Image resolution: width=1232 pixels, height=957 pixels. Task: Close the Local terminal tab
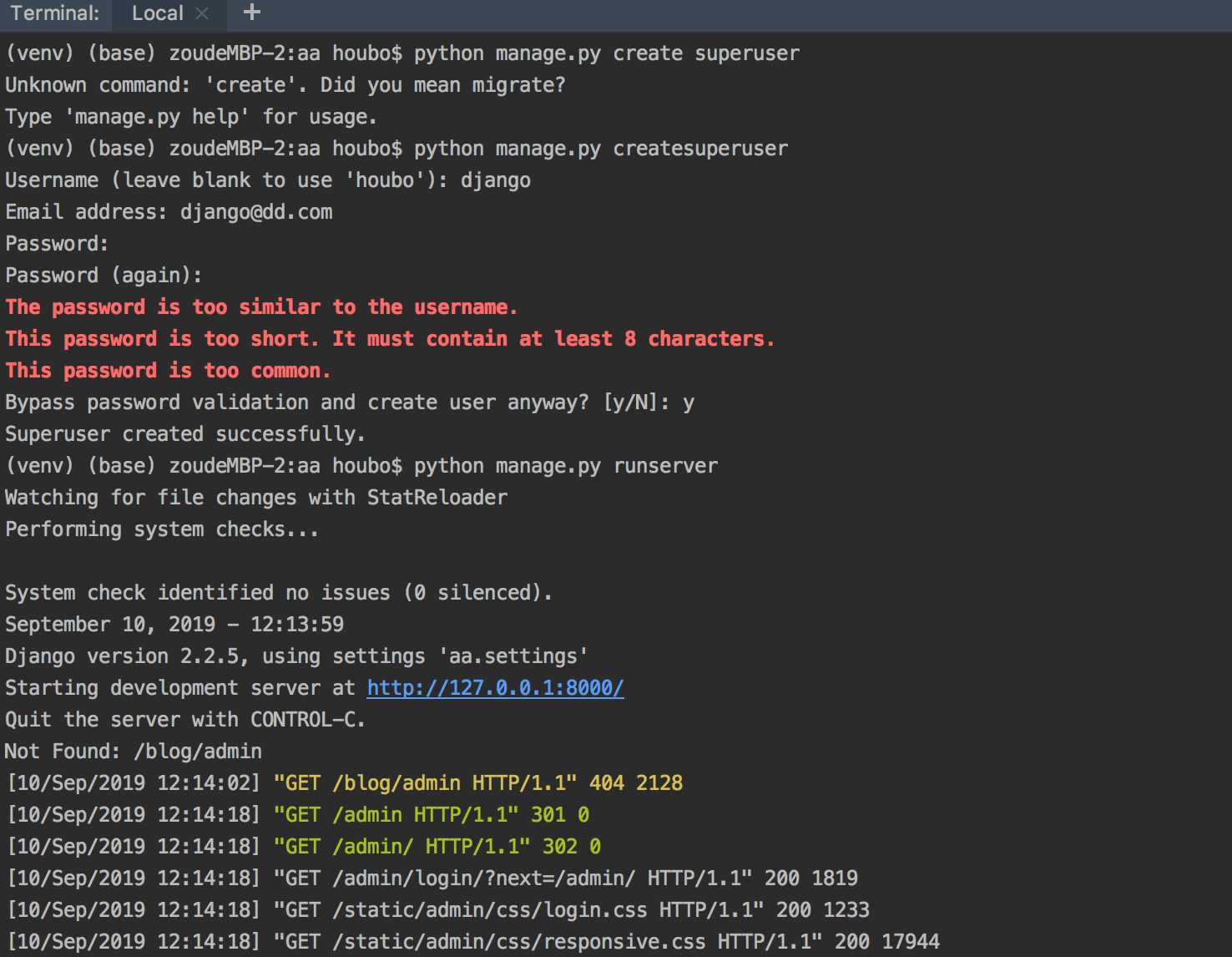coord(202,13)
